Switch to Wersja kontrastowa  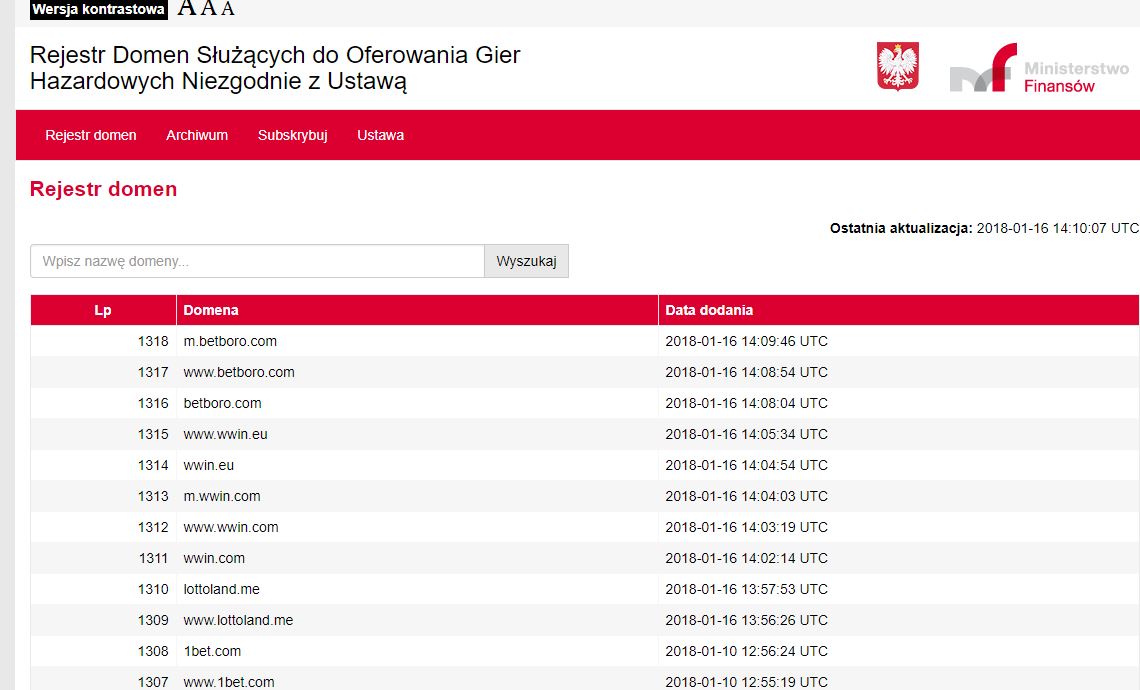tap(98, 9)
